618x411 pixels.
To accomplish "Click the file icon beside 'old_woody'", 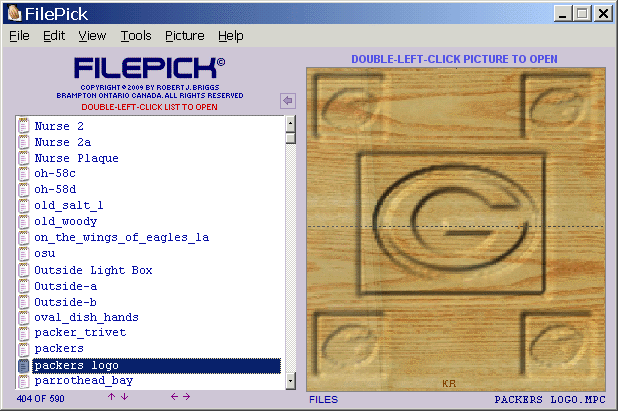I will (x=24, y=221).
